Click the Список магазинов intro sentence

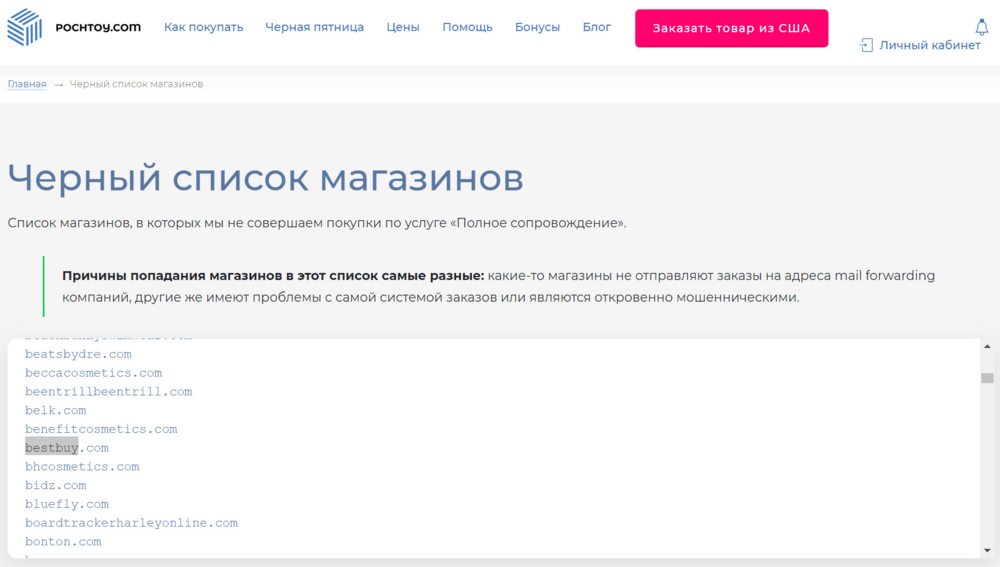coord(317,223)
